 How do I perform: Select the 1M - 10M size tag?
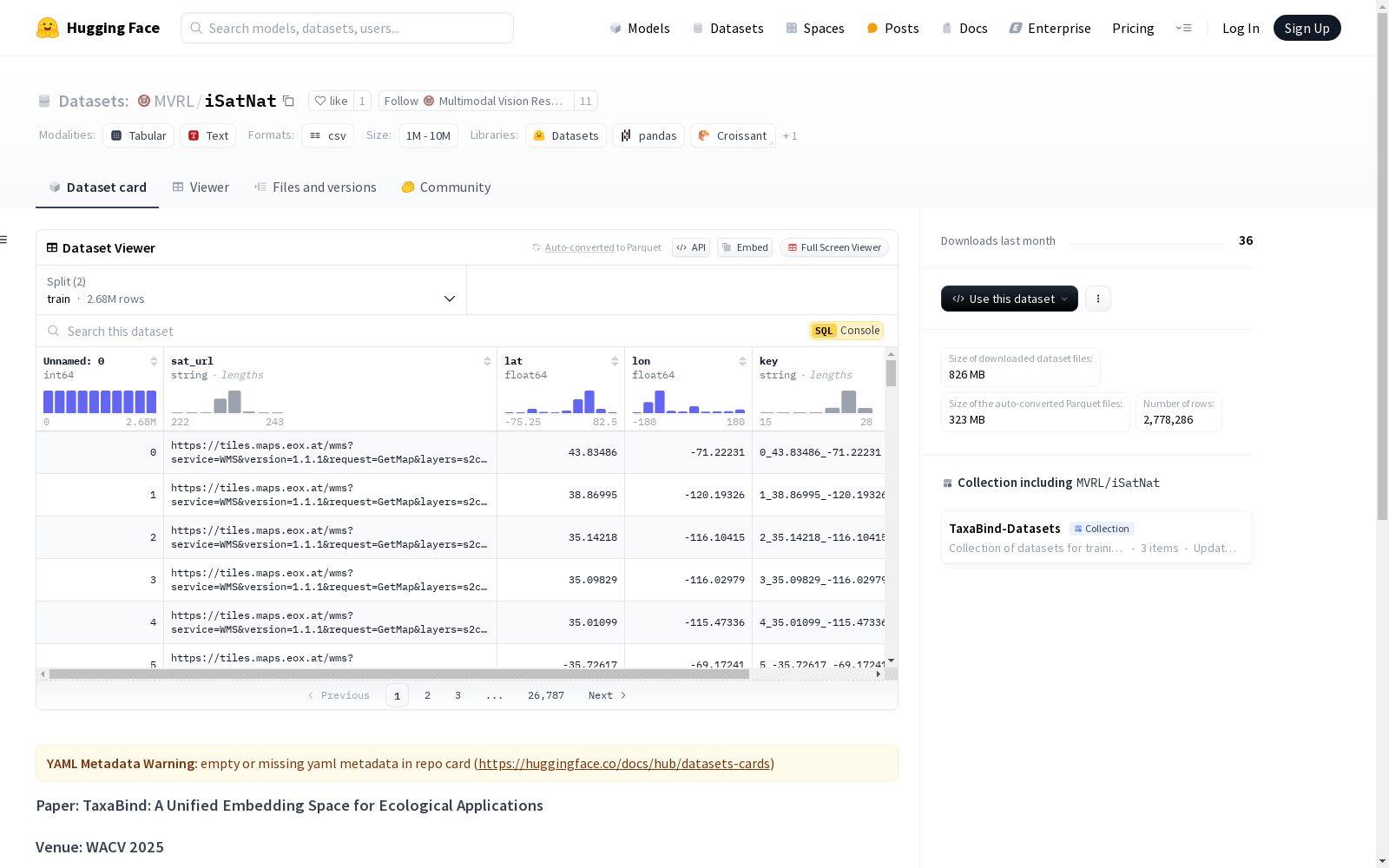click(428, 135)
